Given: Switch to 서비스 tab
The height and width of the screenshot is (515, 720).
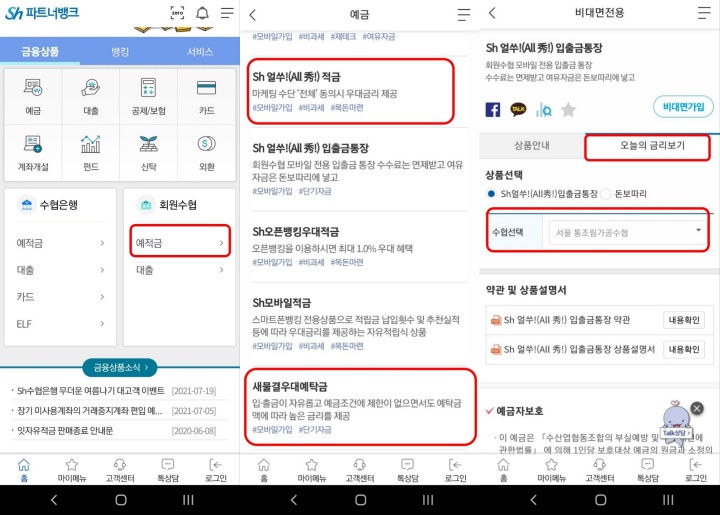Looking at the screenshot, I should click(200, 51).
